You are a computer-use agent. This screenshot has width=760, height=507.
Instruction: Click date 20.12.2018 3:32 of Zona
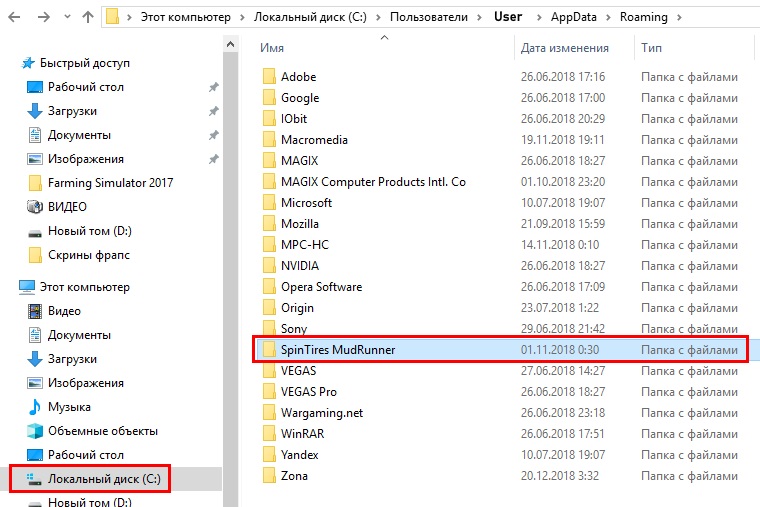(560, 476)
